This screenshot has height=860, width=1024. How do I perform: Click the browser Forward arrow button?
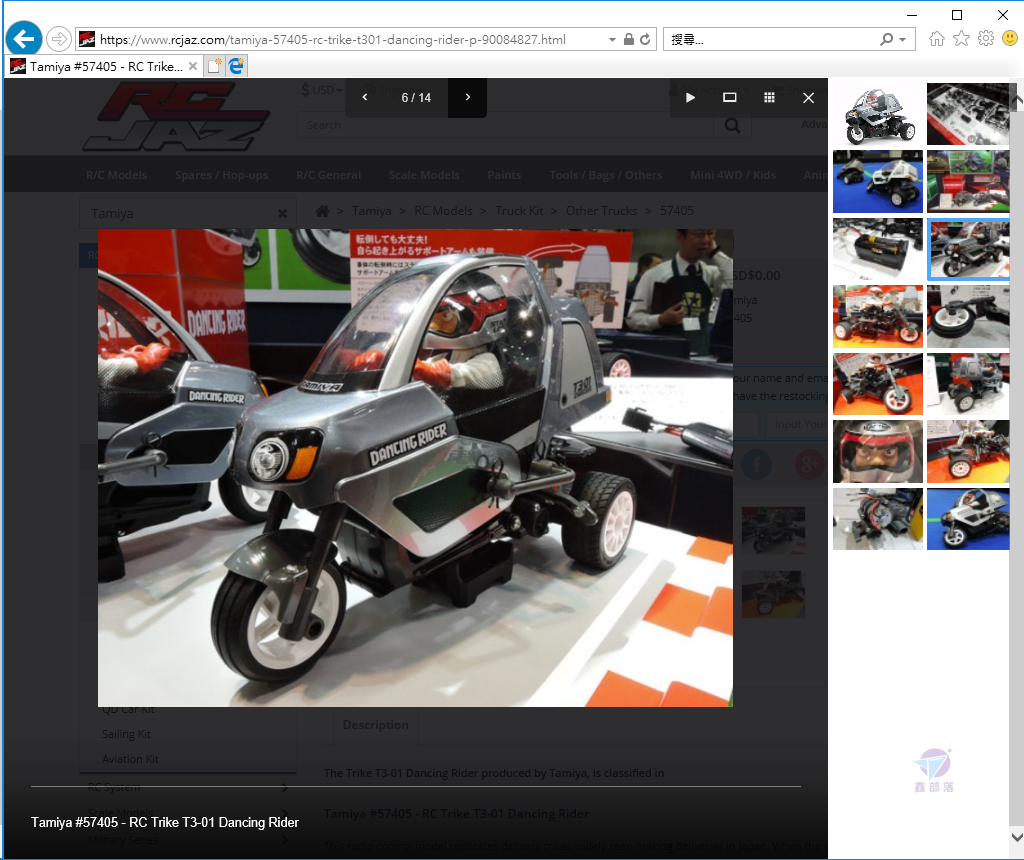(x=59, y=39)
